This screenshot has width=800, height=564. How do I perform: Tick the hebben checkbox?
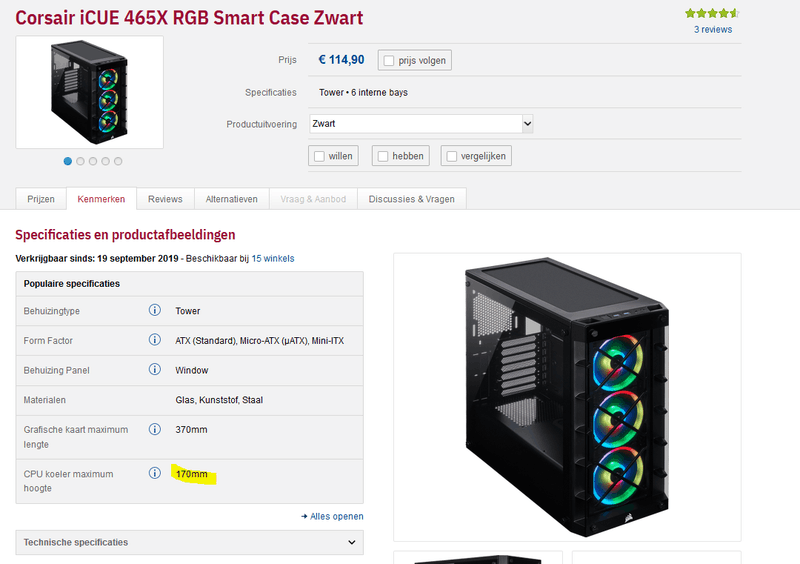(383, 156)
